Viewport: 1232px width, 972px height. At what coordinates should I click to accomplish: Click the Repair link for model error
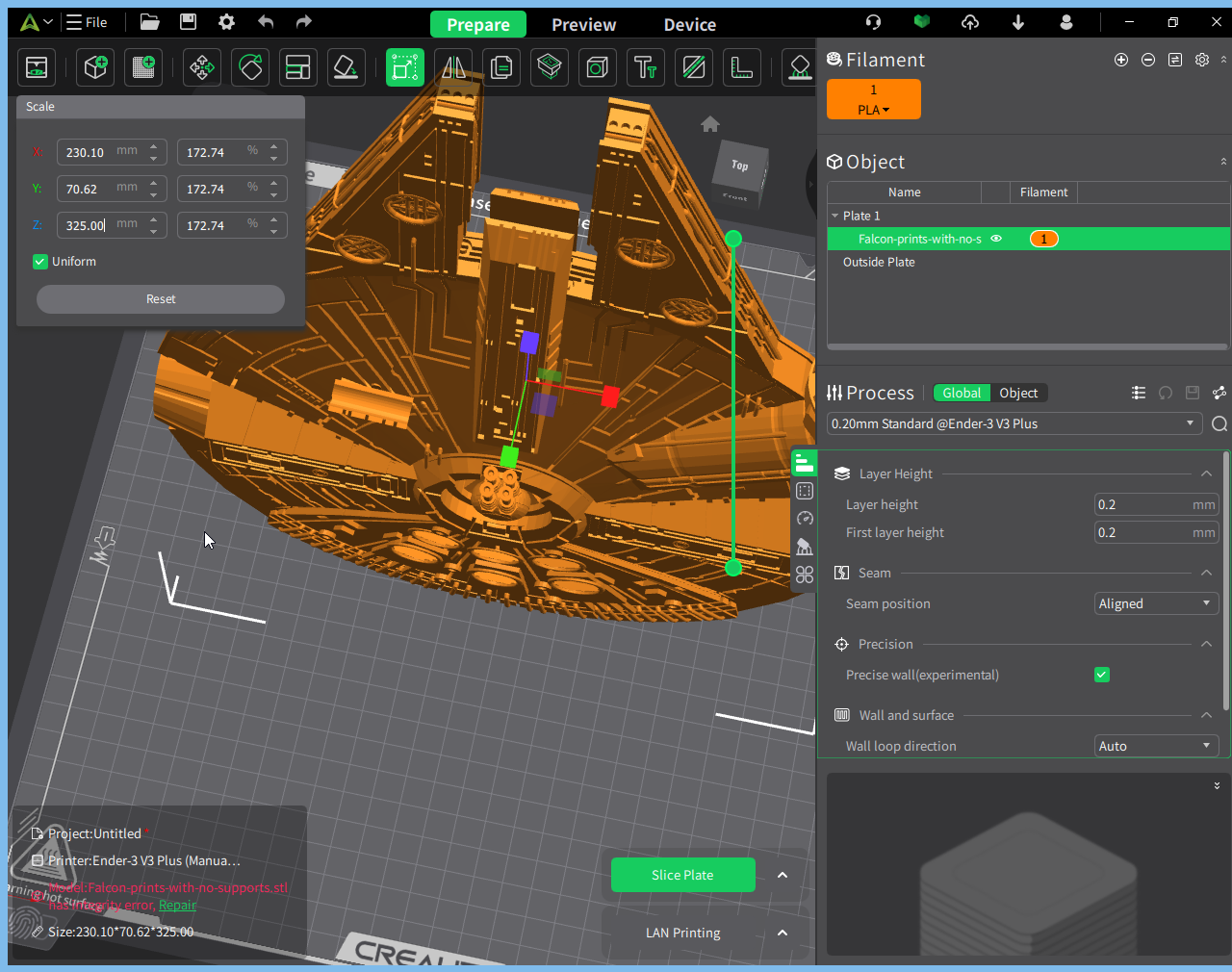pos(177,905)
